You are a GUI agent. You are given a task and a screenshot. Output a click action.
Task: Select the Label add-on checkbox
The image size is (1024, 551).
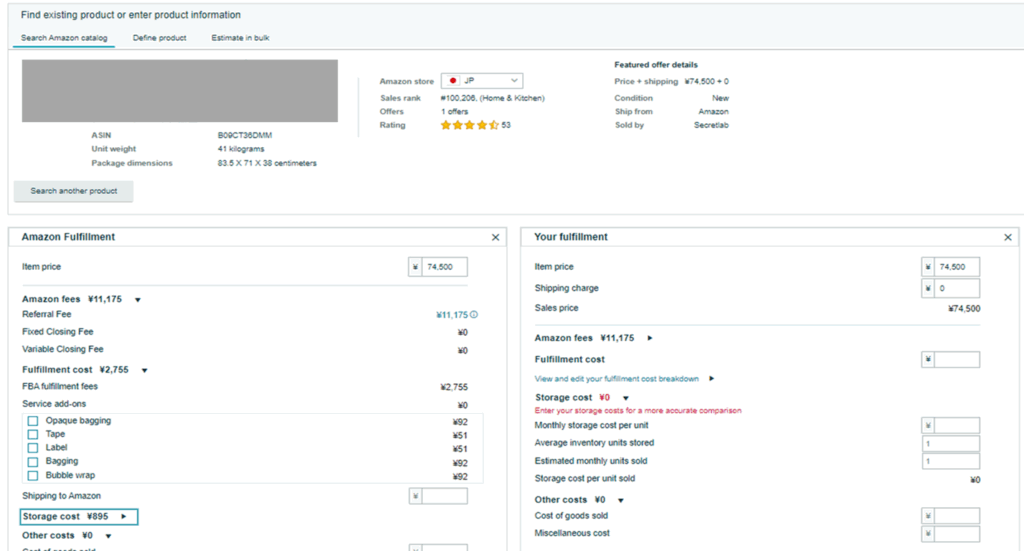(x=33, y=448)
